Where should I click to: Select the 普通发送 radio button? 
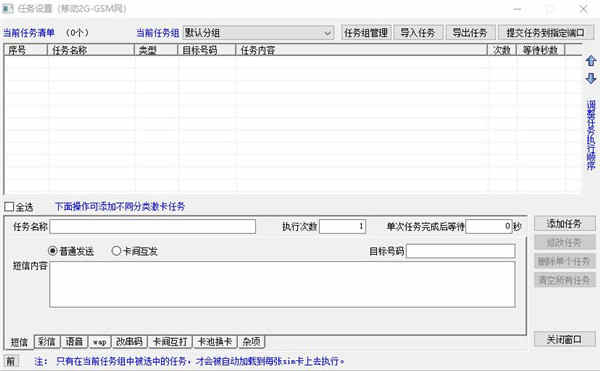coord(52,251)
